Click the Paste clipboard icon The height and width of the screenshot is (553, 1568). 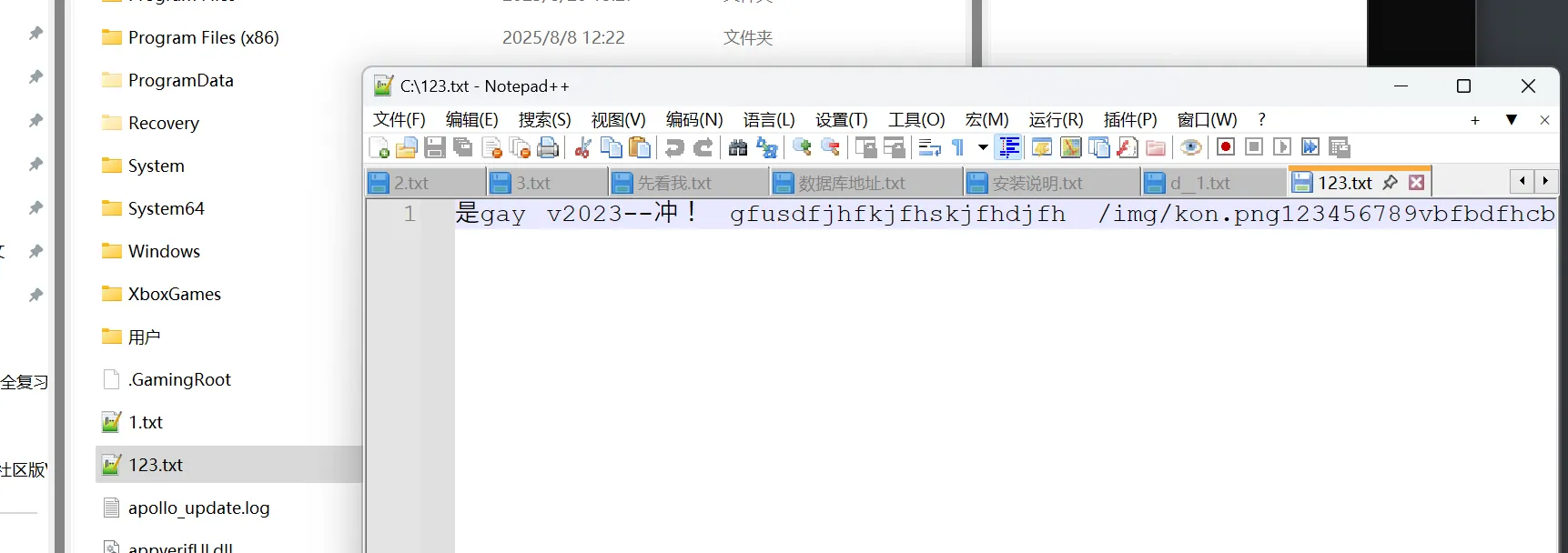click(640, 147)
